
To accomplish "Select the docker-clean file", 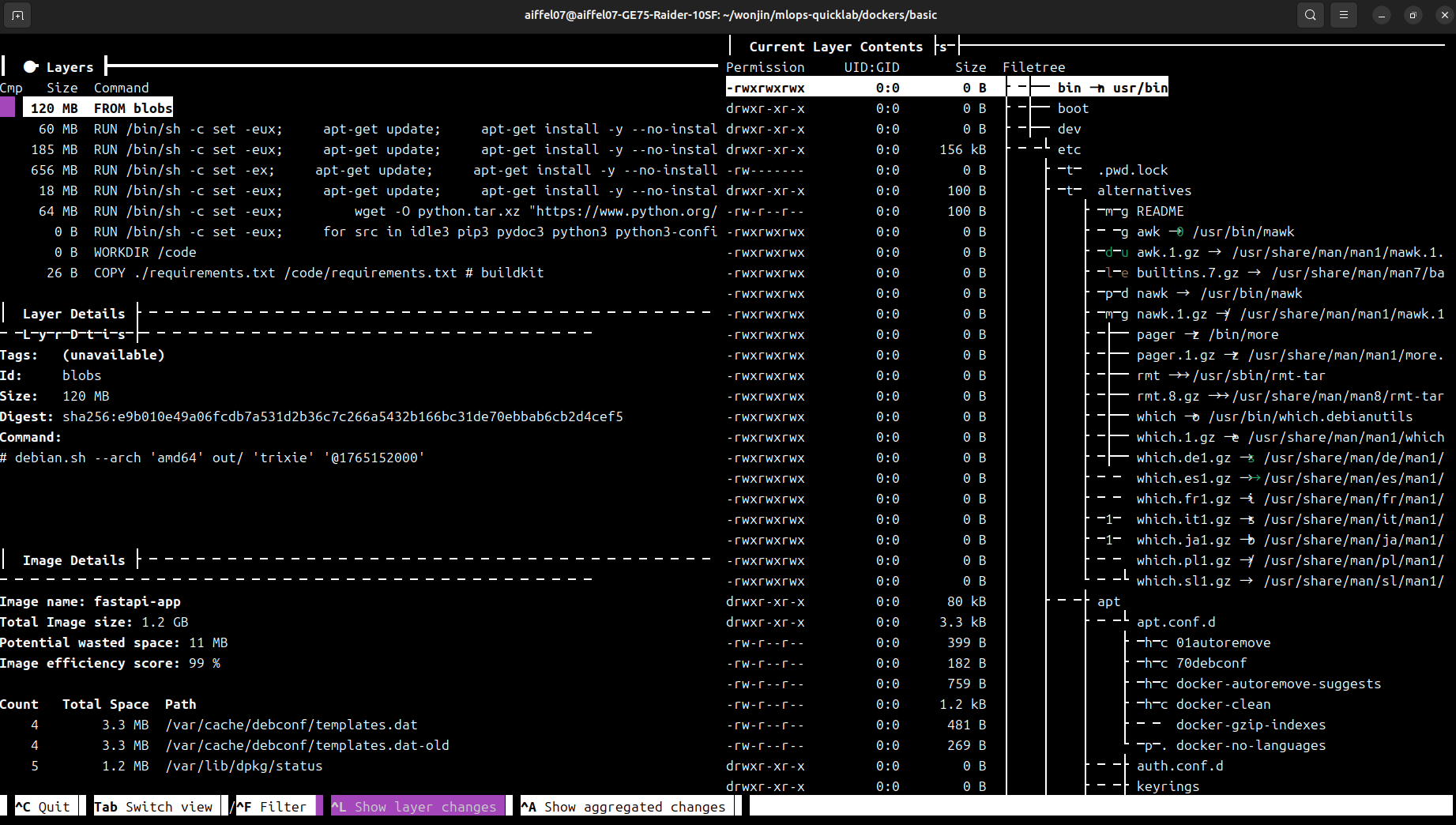I will click(1223, 704).
